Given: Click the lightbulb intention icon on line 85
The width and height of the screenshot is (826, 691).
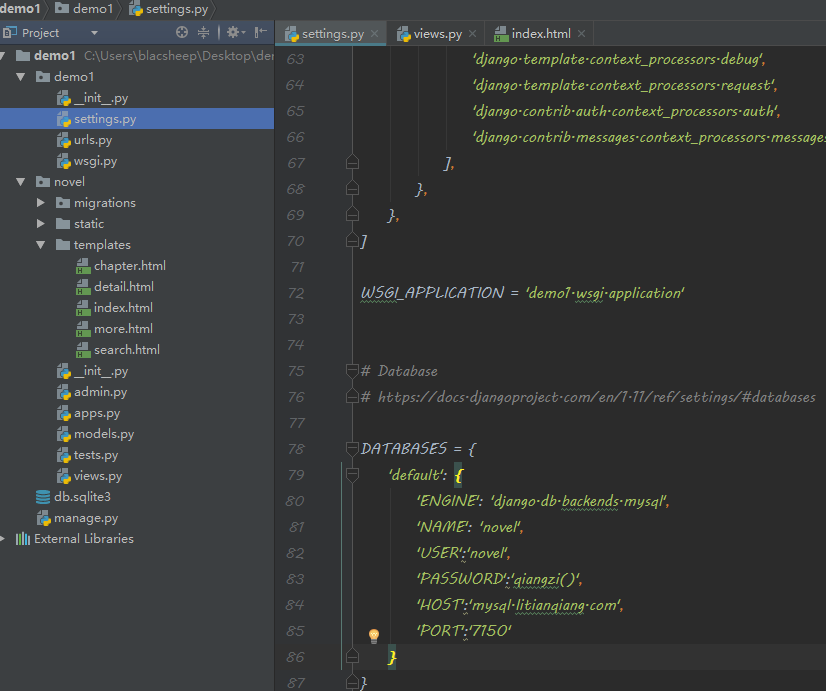Looking at the screenshot, I should pyautogui.click(x=374, y=636).
